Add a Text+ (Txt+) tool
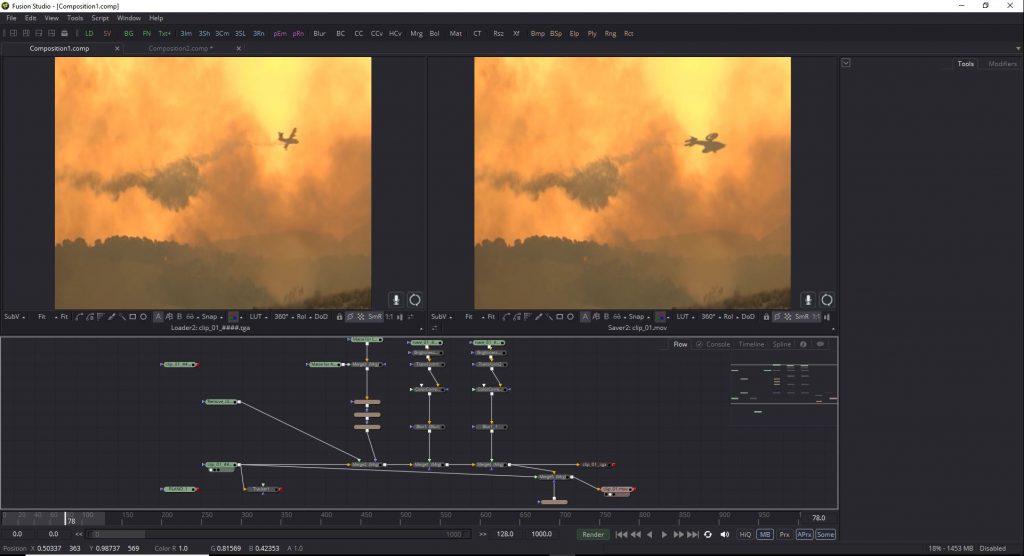The height and width of the screenshot is (556, 1024). 164,33
